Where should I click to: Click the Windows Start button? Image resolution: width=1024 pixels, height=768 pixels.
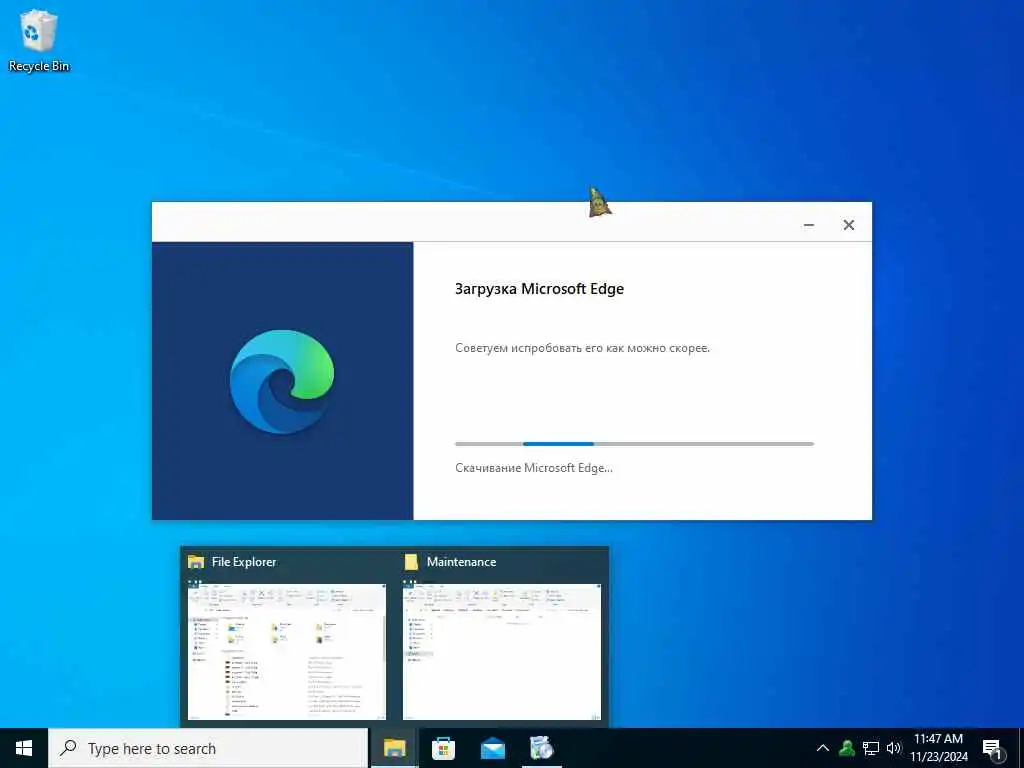coord(24,748)
